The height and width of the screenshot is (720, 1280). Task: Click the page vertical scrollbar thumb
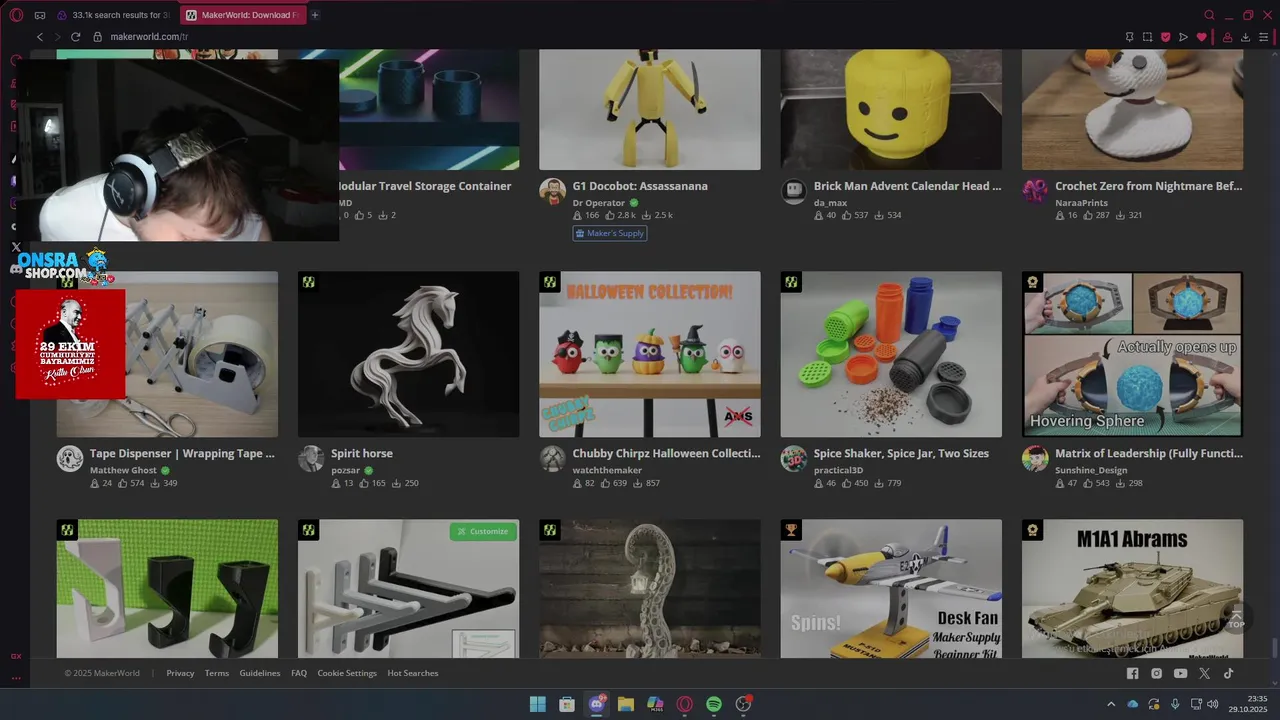pos(1274,648)
